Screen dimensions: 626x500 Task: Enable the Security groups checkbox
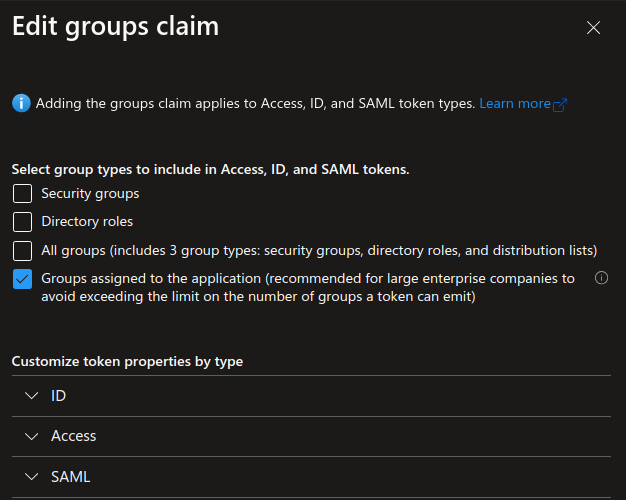coord(23,193)
